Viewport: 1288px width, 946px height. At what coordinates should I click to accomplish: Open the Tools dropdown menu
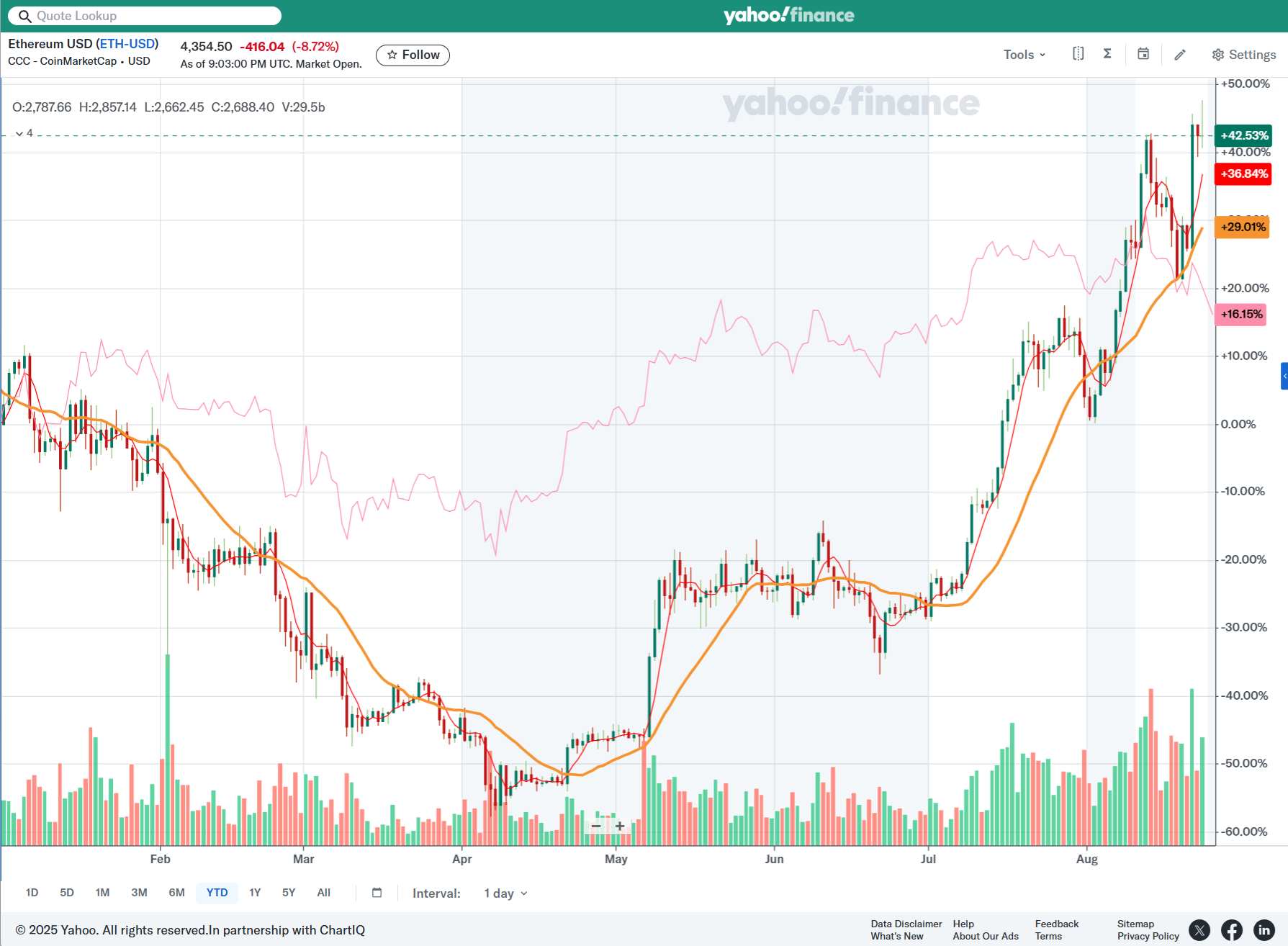click(1024, 55)
